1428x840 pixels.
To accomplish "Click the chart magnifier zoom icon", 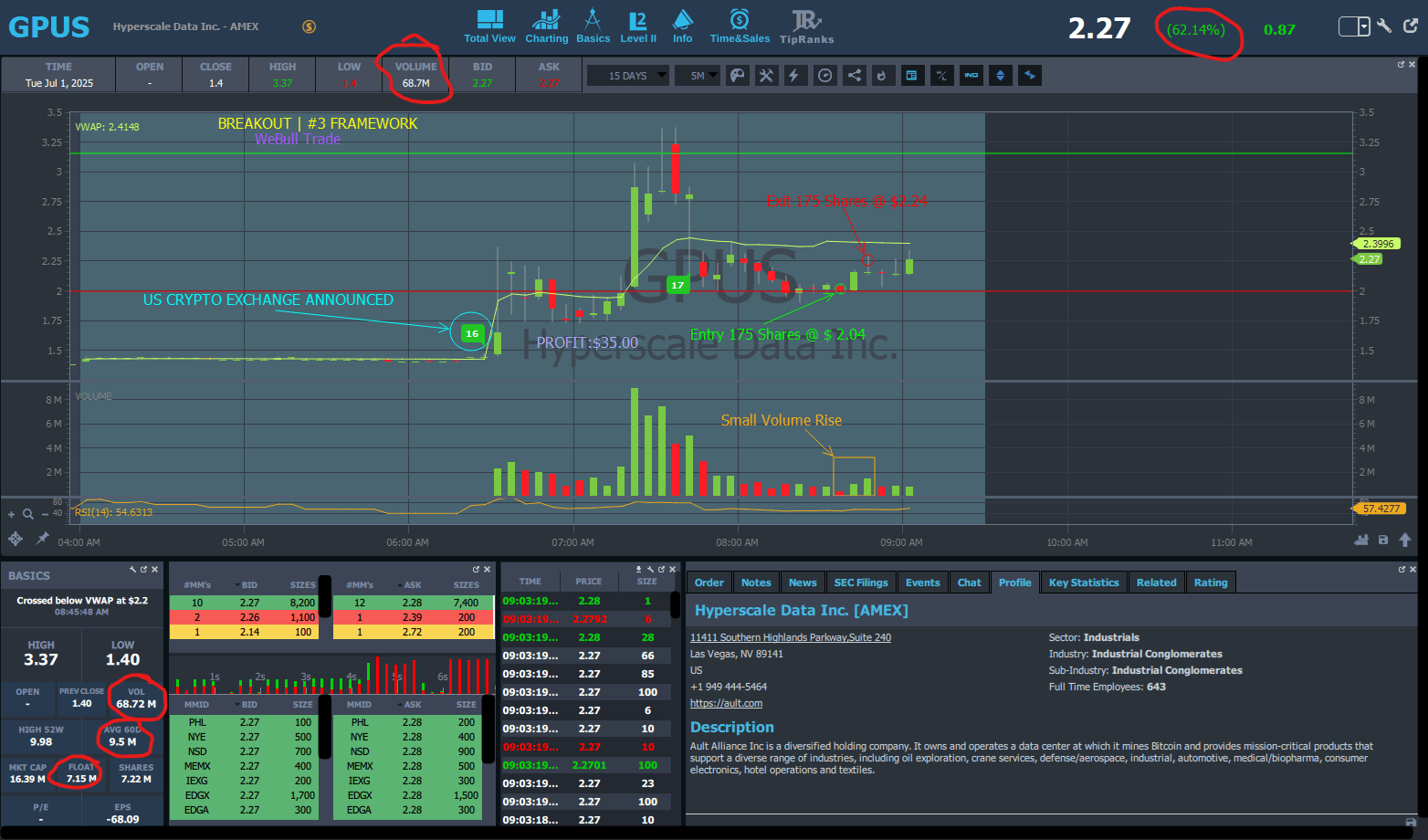I will (28, 514).
